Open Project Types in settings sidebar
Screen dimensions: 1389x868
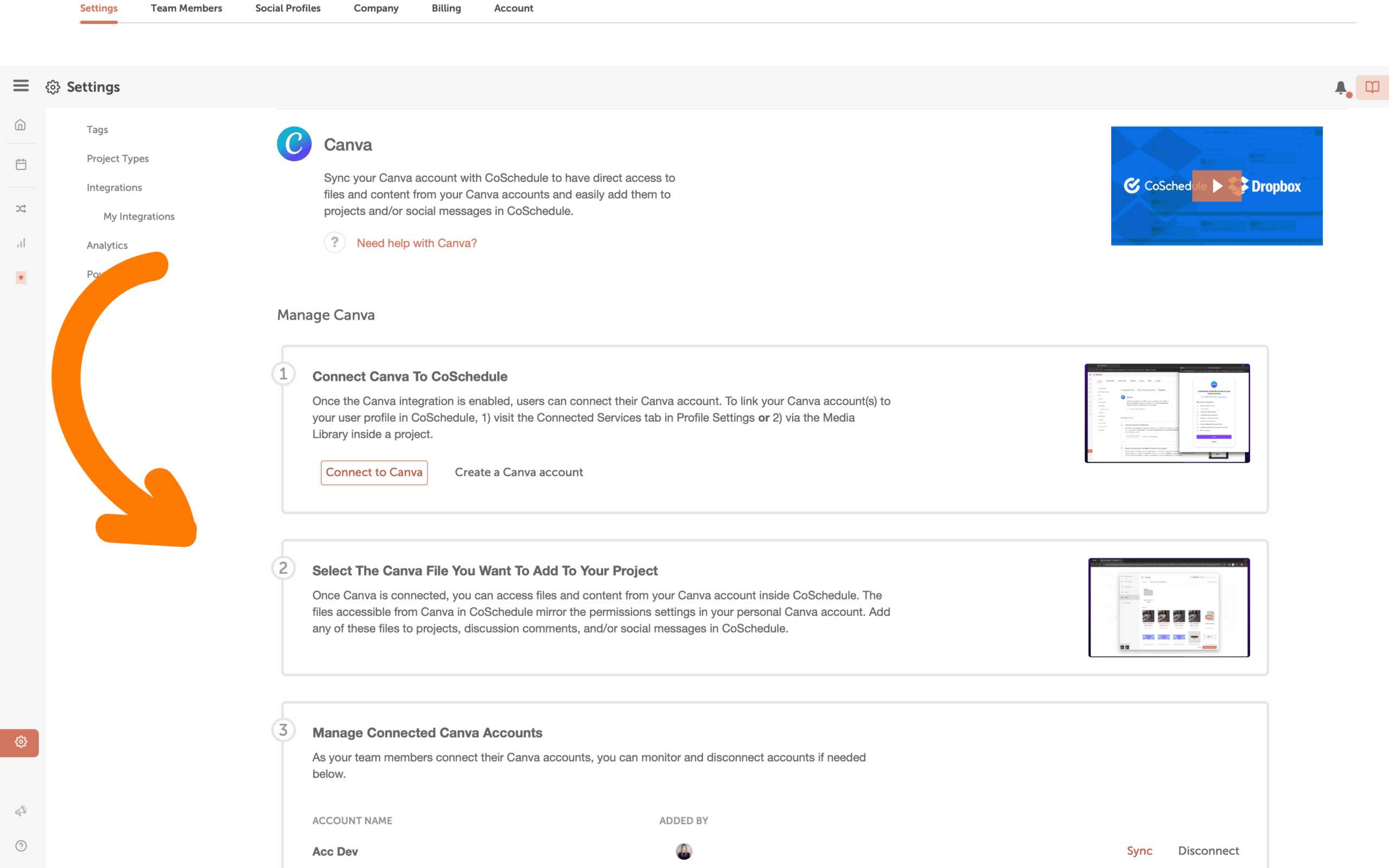pyautogui.click(x=118, y=158)
